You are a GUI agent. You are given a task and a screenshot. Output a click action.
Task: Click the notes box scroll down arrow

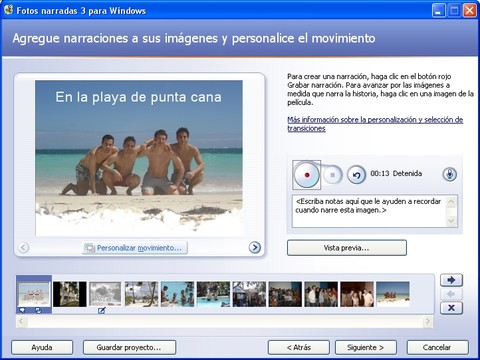coord(451,221)
